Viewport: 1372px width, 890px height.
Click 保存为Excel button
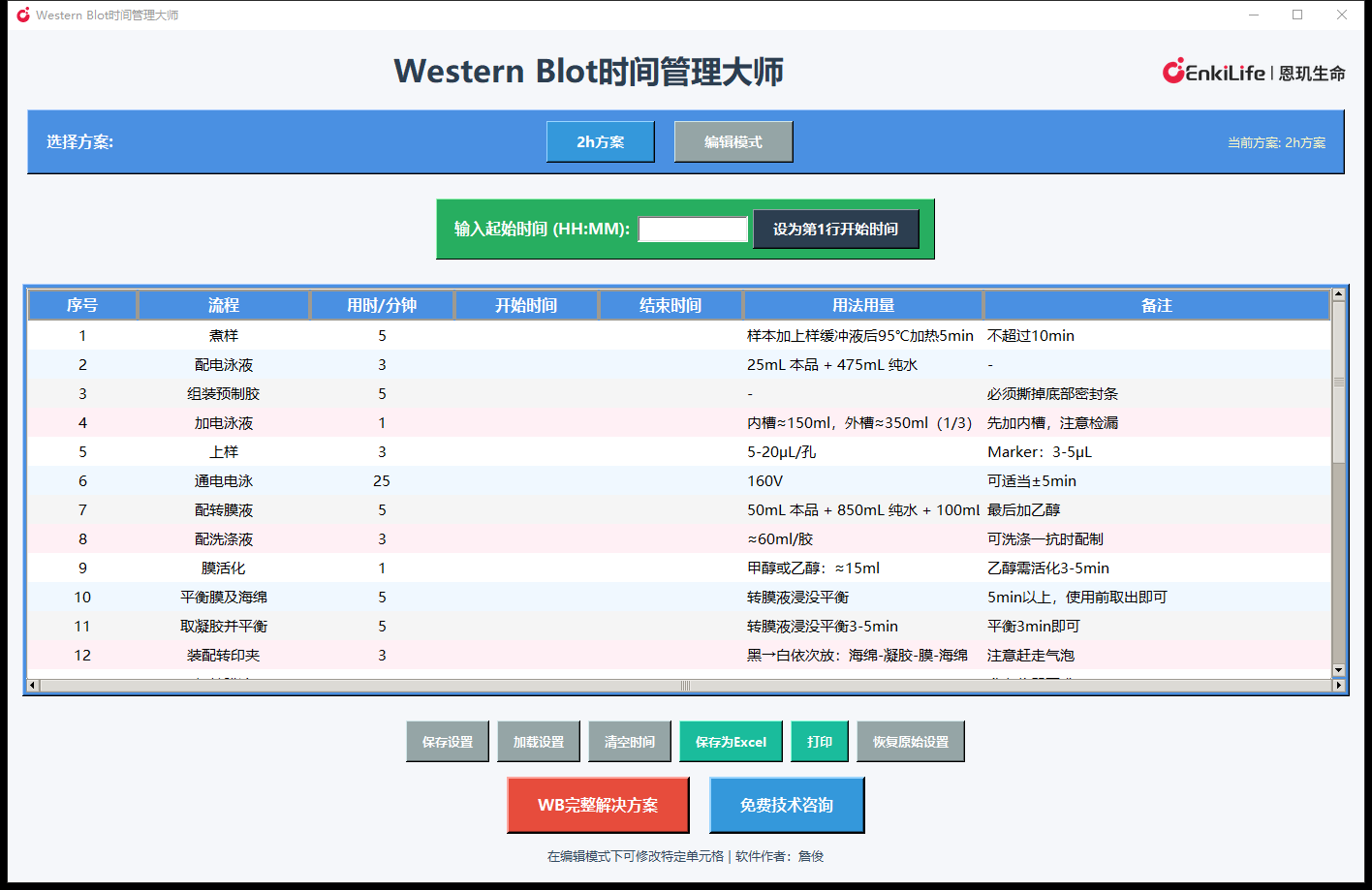(x=732, y=742)
